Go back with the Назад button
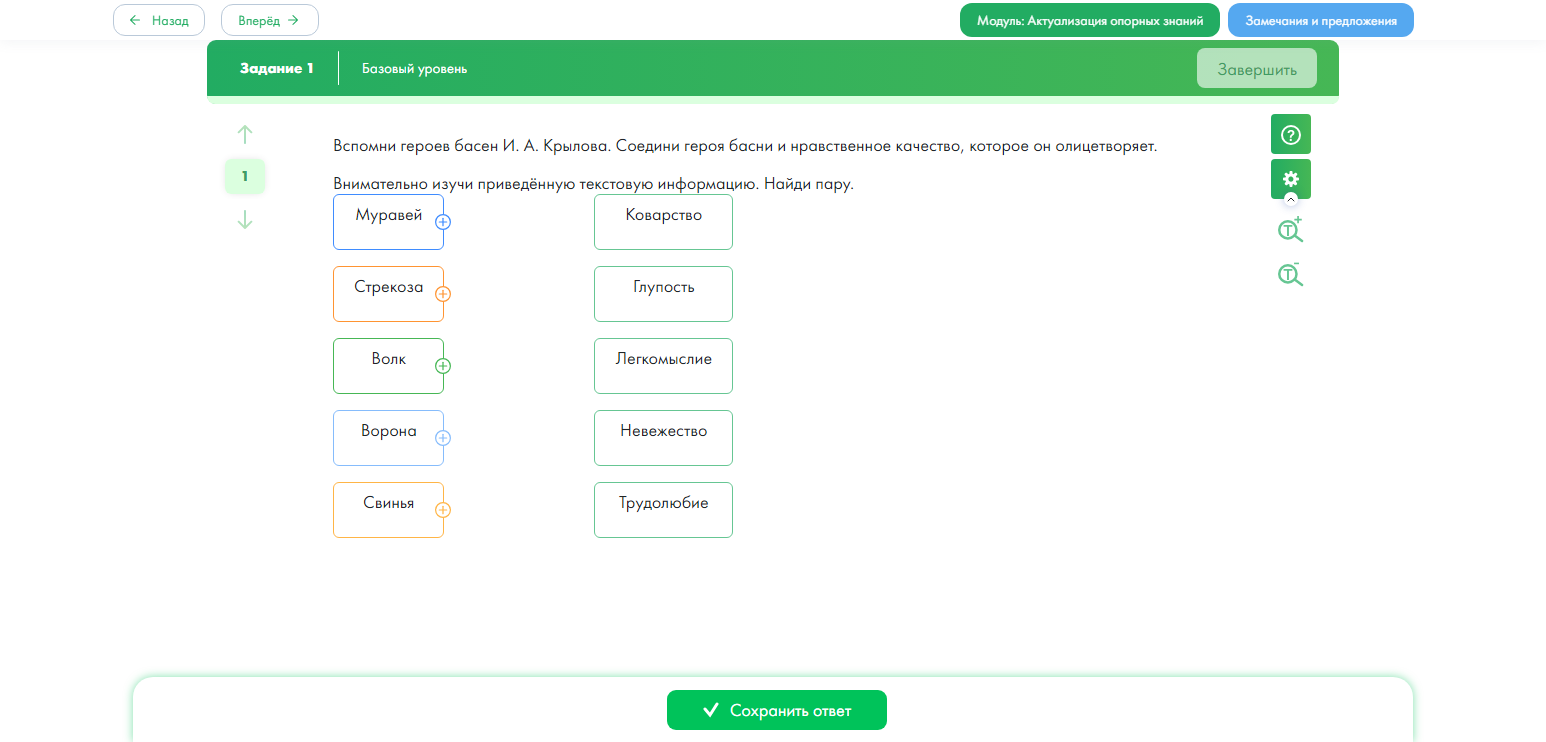 click(159, 20)
